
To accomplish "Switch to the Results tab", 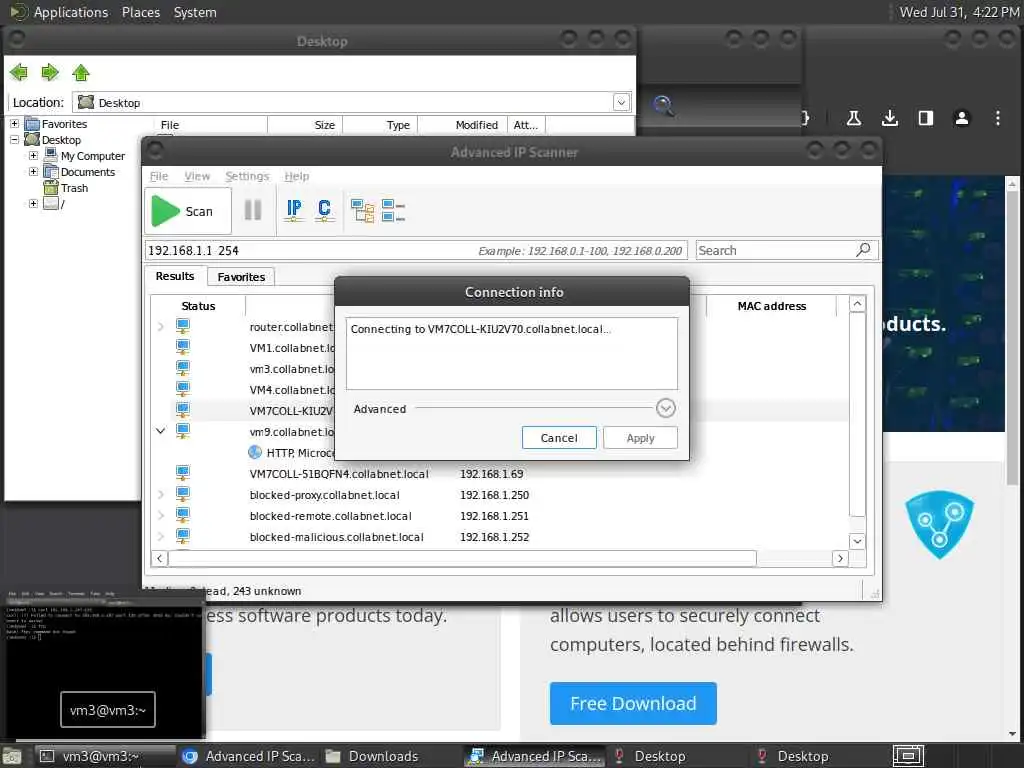I will pyautogui.click(x=174, y=276).
